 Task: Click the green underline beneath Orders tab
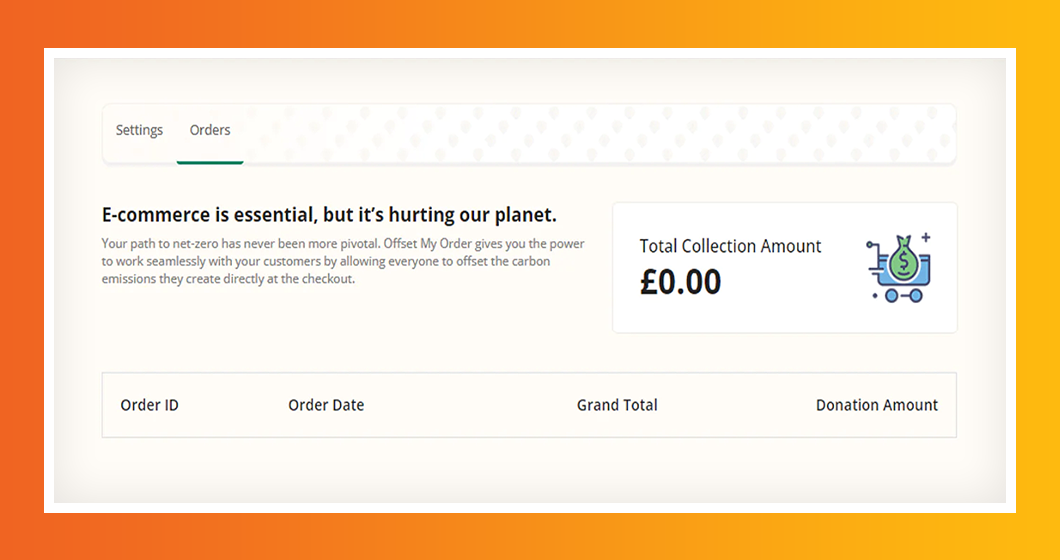[210, 161]
